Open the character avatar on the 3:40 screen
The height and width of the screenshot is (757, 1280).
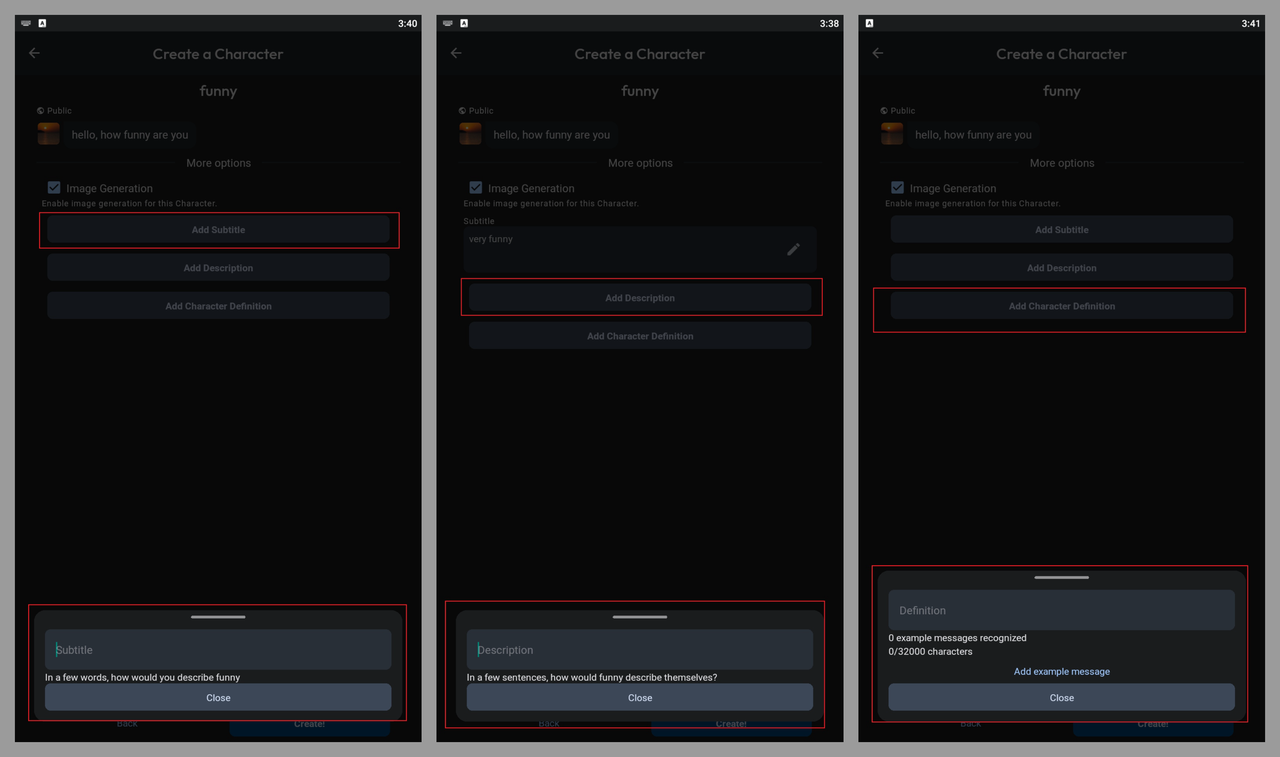(x=48, y=134)
